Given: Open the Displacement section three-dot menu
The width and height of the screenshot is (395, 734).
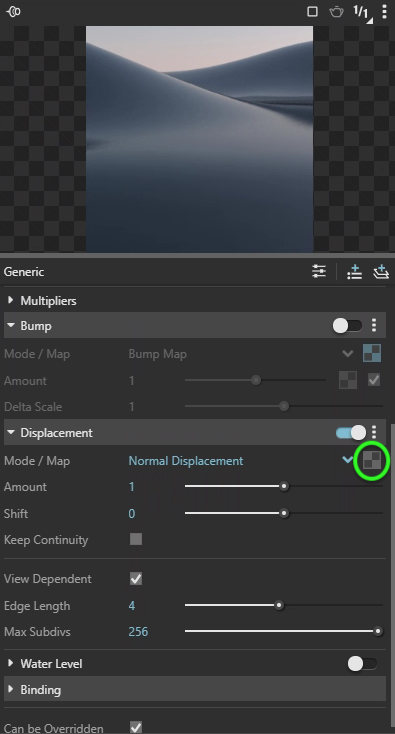Looking at the screenshot, I should [x=374, y=433].
